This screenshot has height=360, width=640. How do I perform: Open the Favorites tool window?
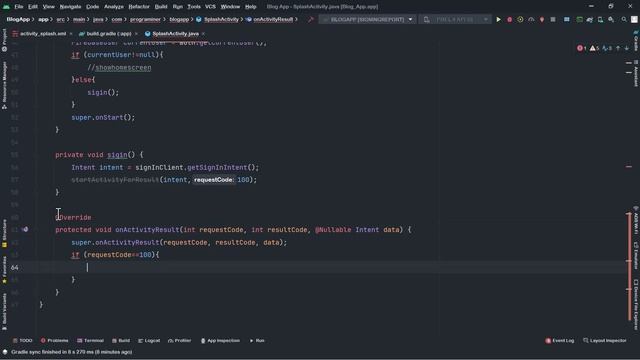[x=4, y=269]
